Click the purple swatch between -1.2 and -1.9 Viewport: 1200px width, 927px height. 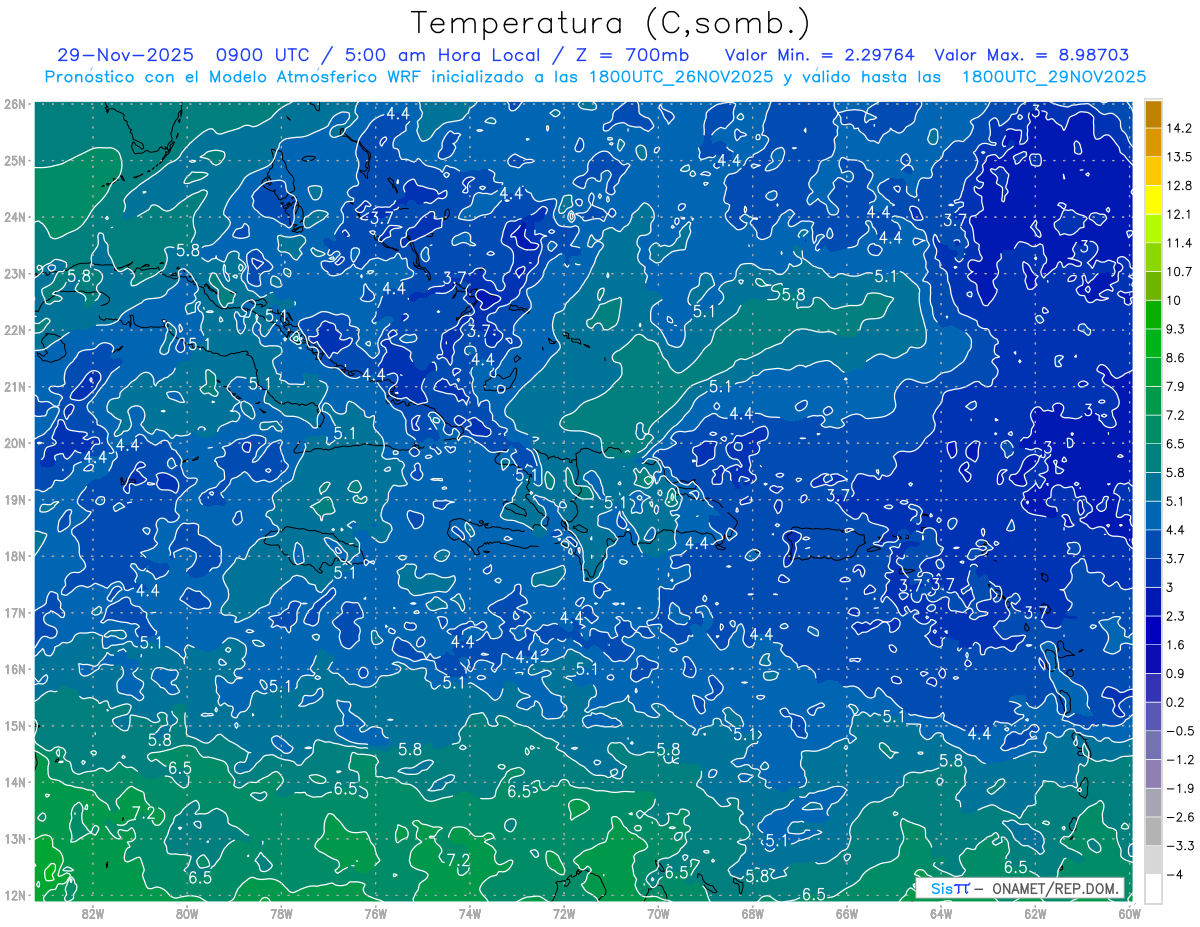click(x=1153, y=773)
